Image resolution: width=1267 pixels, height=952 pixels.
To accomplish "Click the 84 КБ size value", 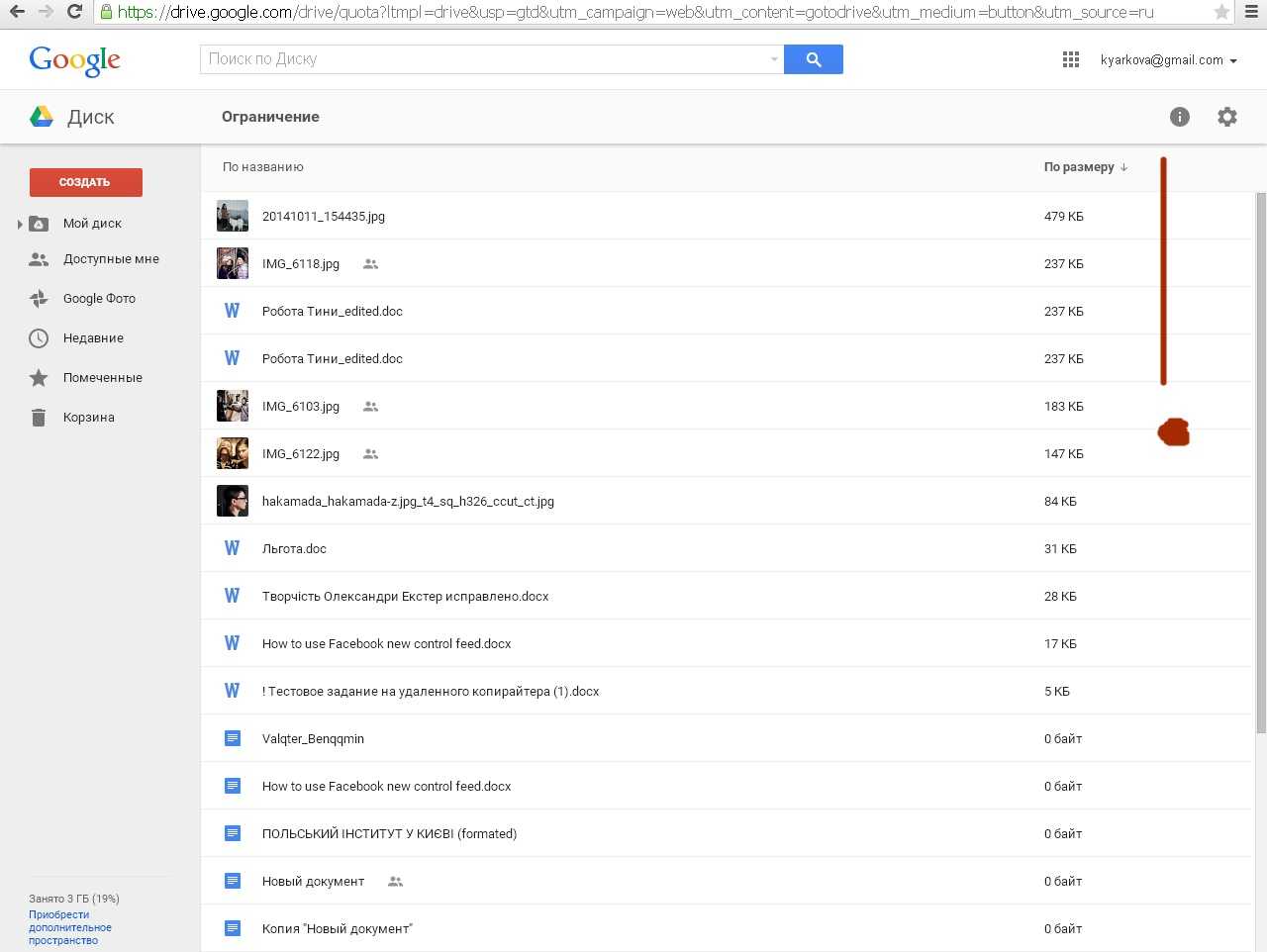I will click(x=1060, y=502).
